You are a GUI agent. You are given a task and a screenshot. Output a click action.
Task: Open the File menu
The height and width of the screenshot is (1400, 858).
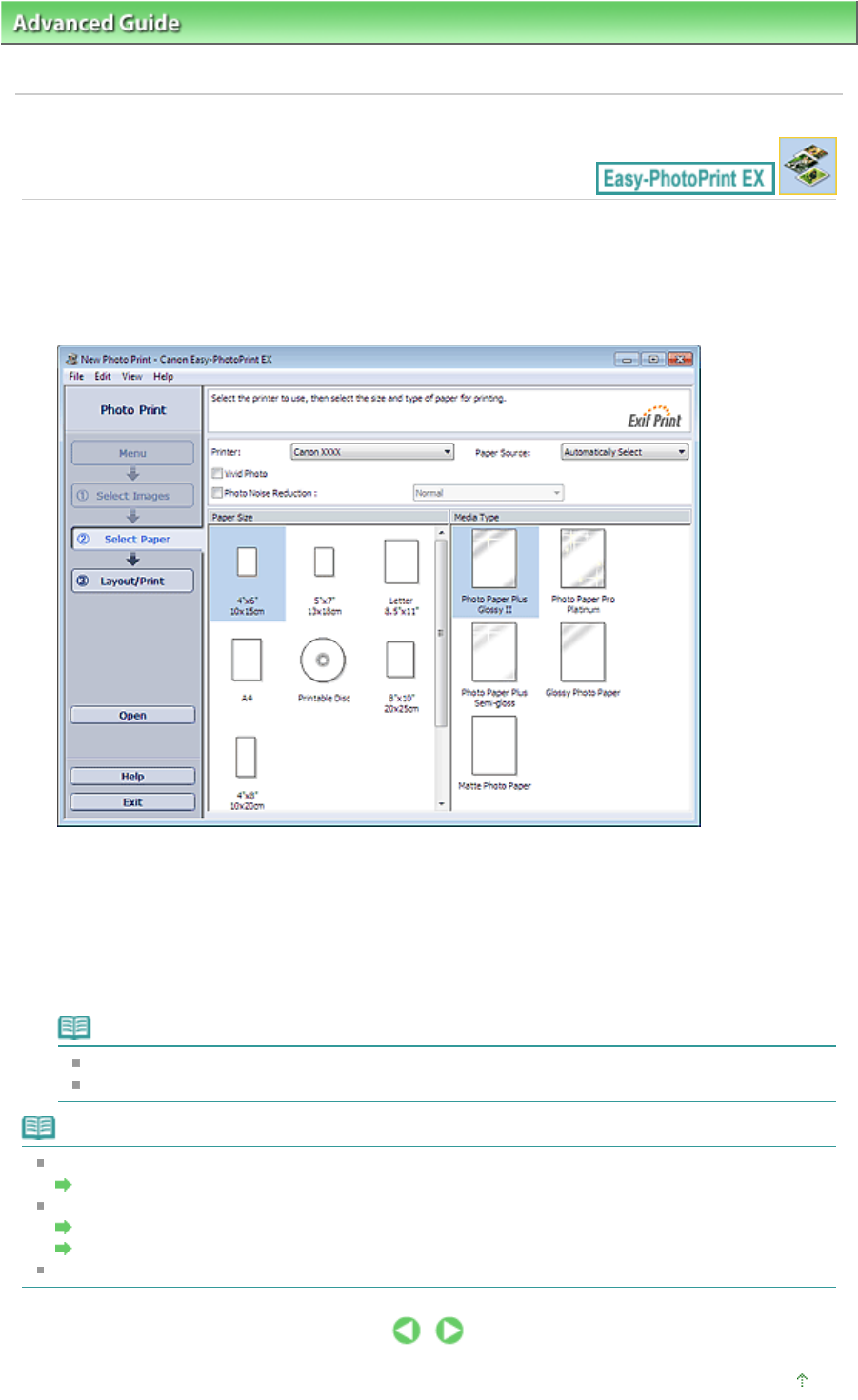click(76, 377)
